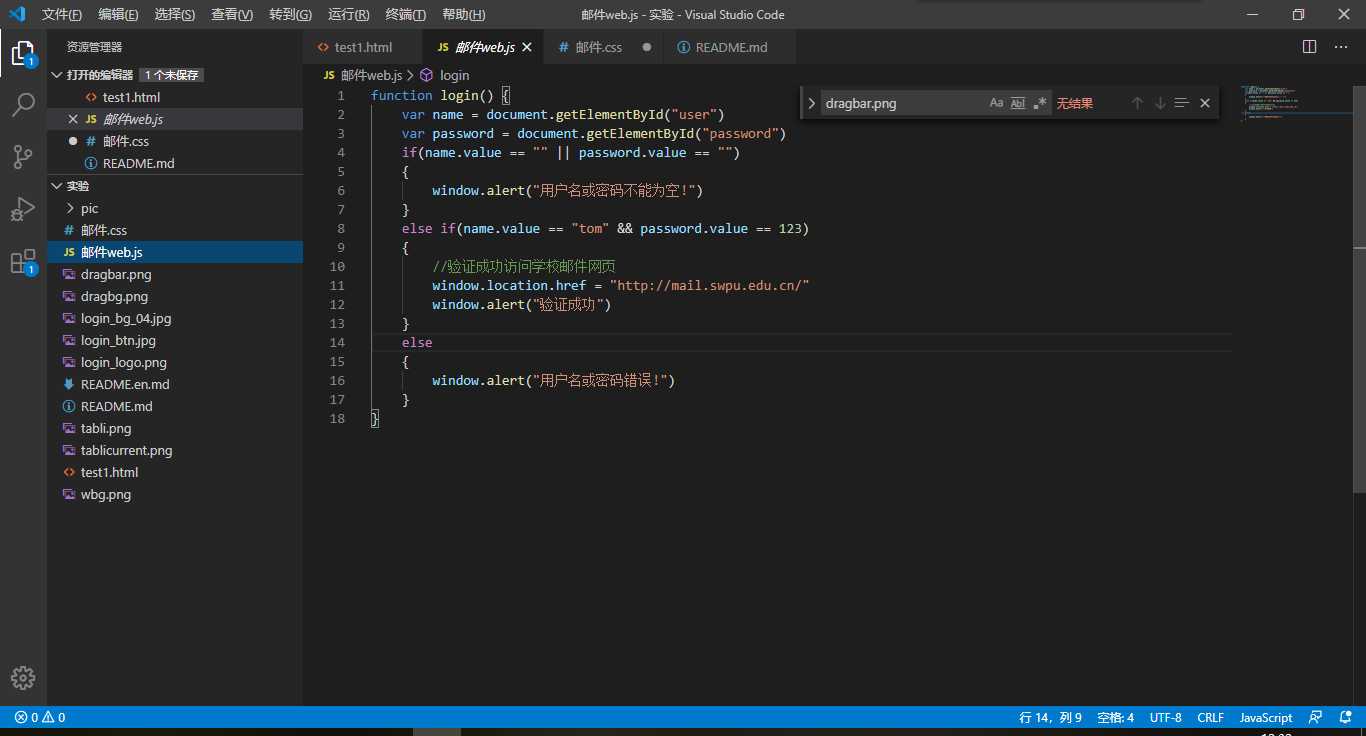Image resolution: width=1366 pixels, height=736 pixels.
Task: Open the editor More Actions menu
Action: point(1343,47)
